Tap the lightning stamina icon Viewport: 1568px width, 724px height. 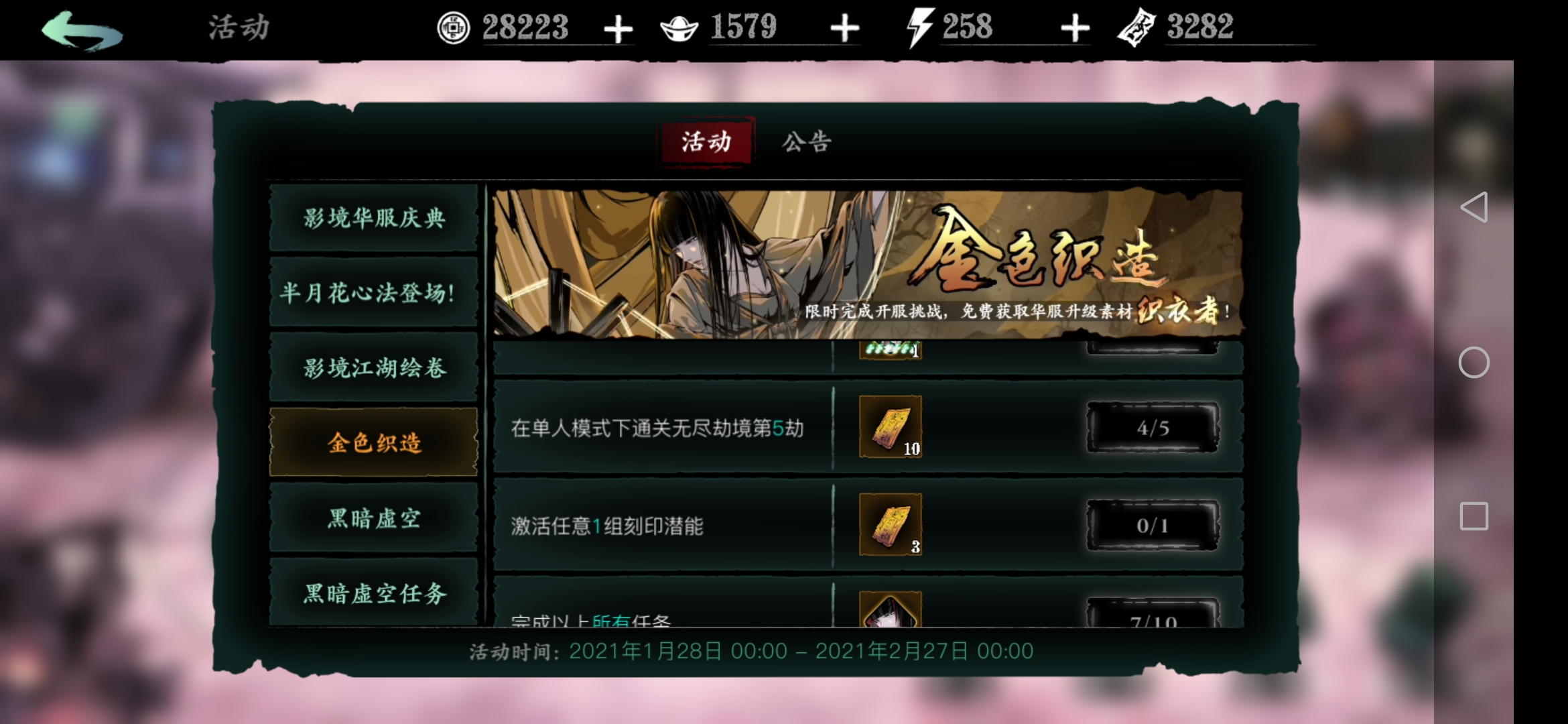tap(919, 28)
